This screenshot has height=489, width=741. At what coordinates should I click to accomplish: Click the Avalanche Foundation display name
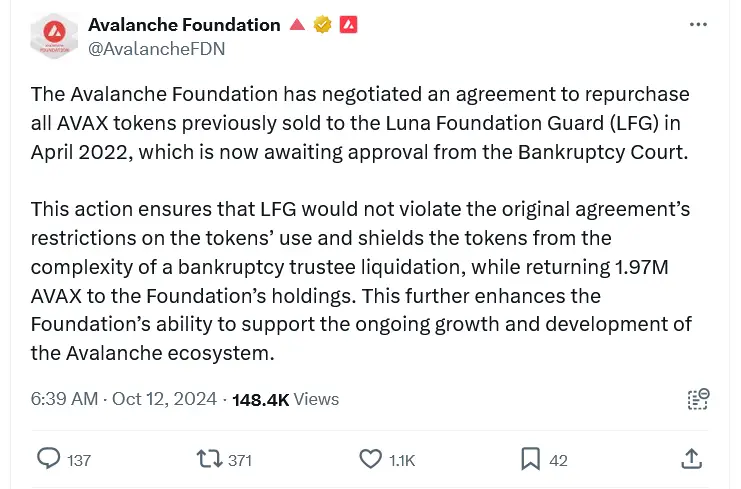184,25
